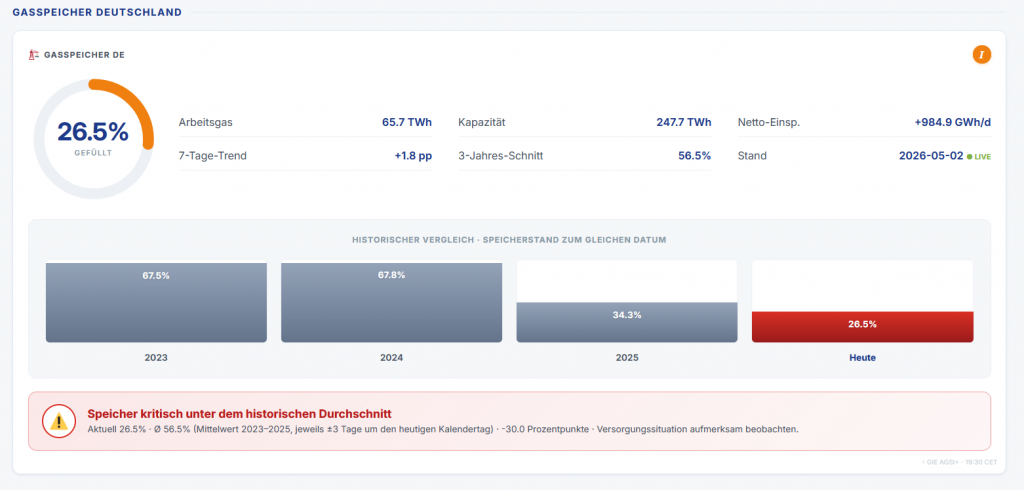Click the orange info icon

click(x=982, y=55)
